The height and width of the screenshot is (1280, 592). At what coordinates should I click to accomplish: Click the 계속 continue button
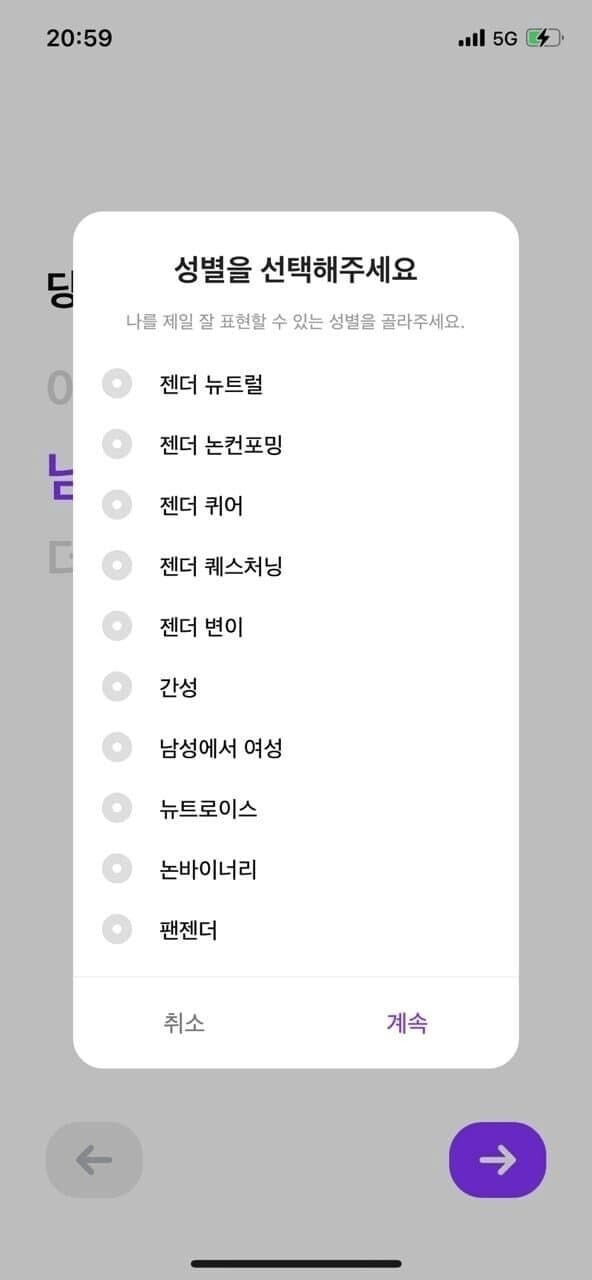tap(409, 1023)
